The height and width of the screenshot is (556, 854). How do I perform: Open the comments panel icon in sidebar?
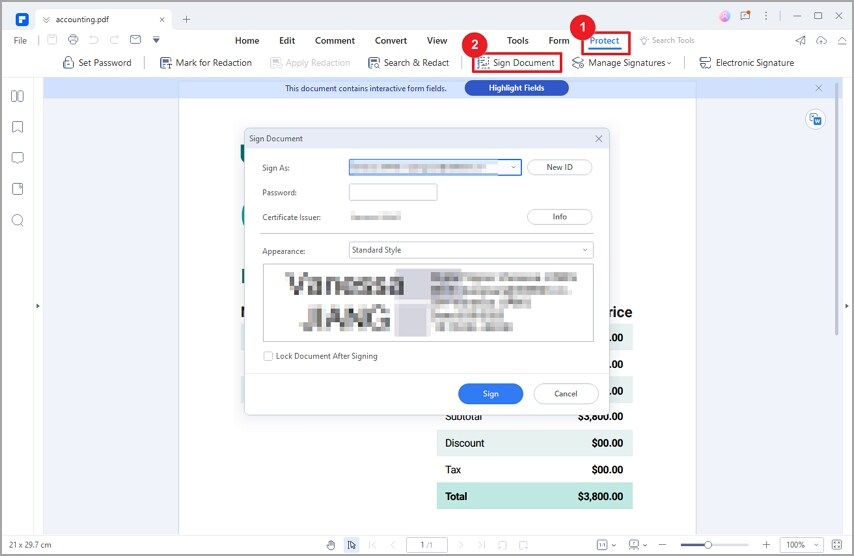coord(17,158)
